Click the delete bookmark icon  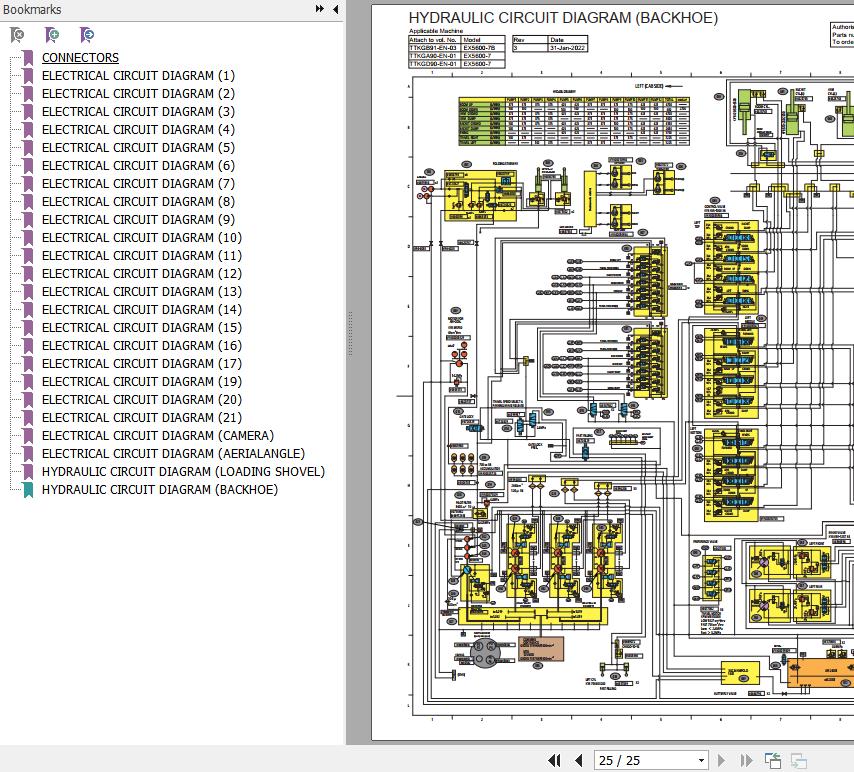pyautogui.click(x=17, y=35)
